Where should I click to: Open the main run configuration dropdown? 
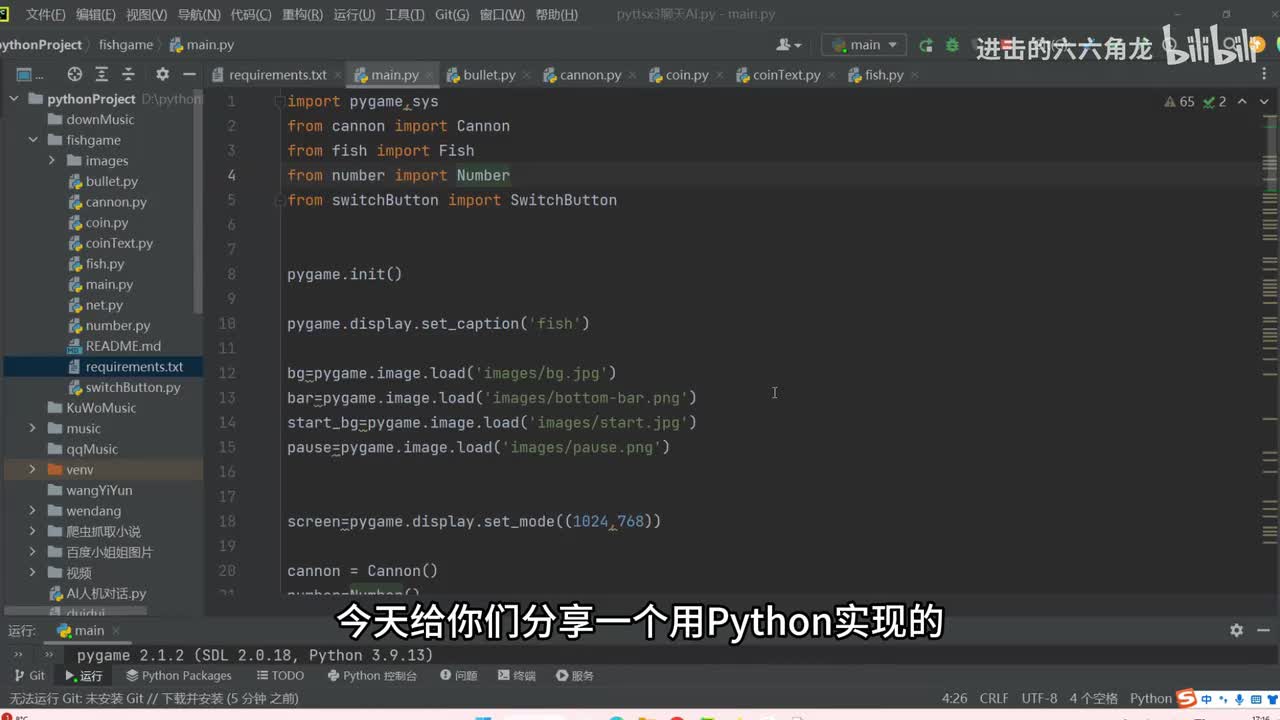(x=864, y=45)
